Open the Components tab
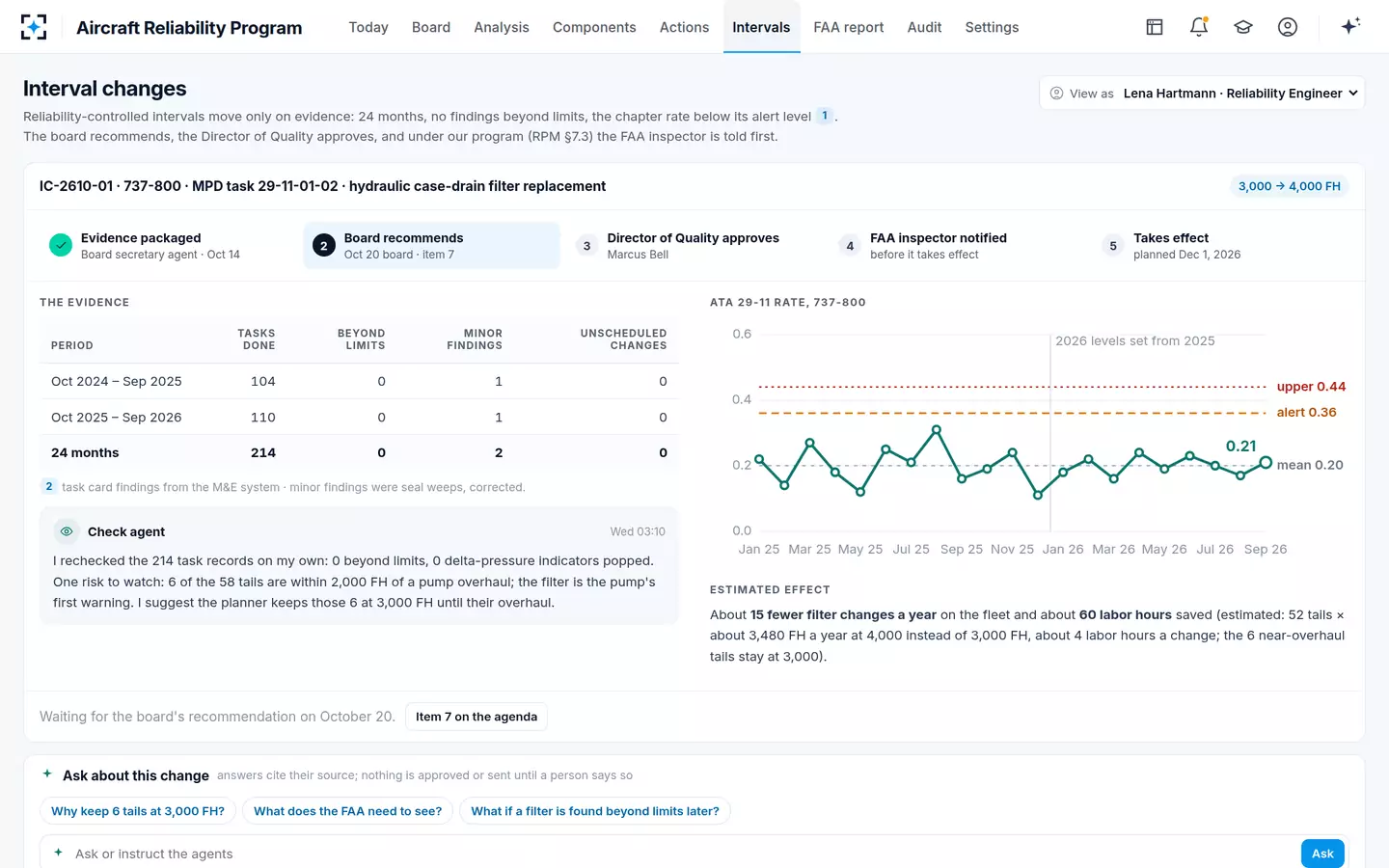1389x868 pixels. tap(594, 27)
